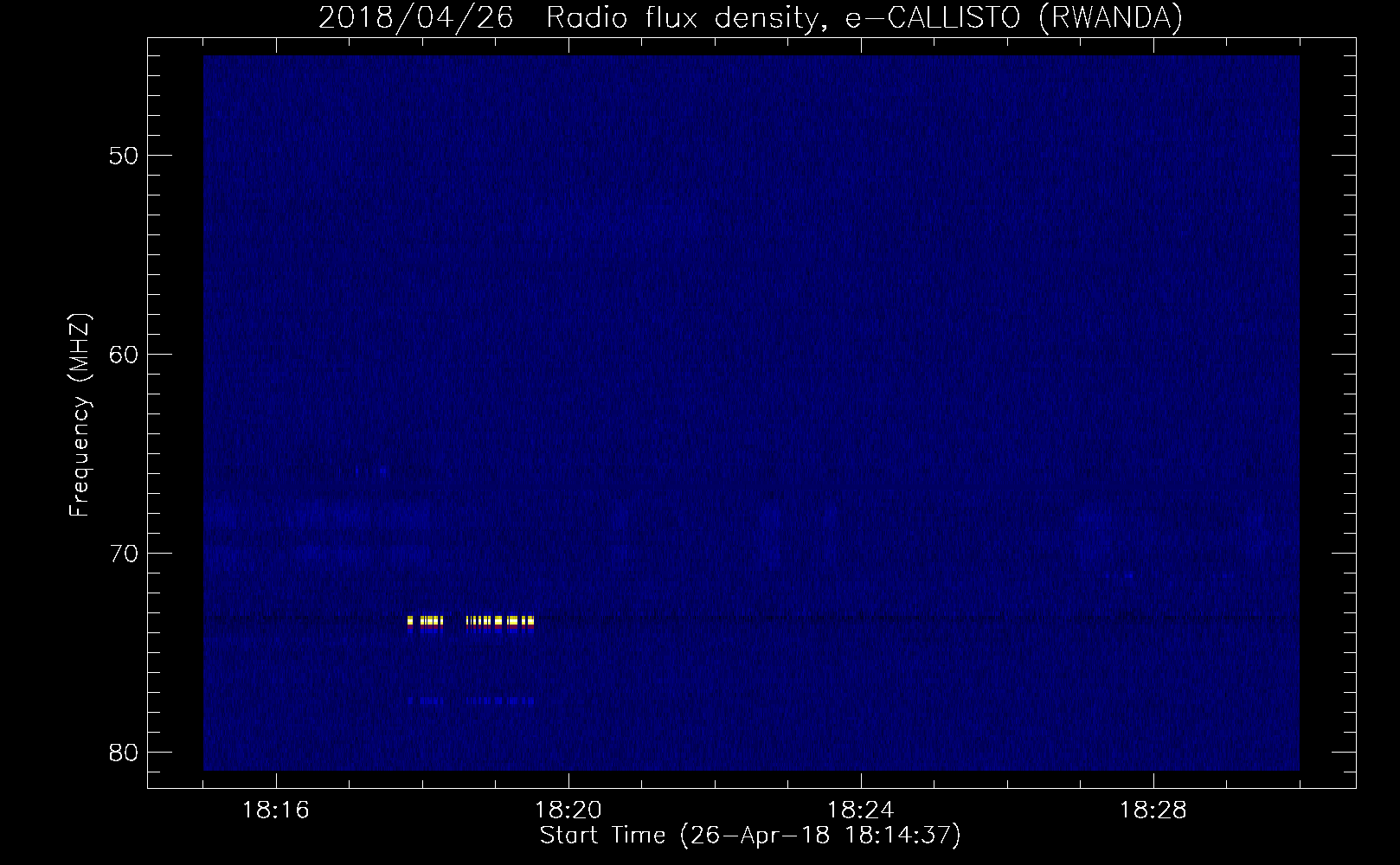Click the 'Frequency (MHZ)' axis label
The width and height of the screenshot is (1400, 865).
tap(80, 416)
